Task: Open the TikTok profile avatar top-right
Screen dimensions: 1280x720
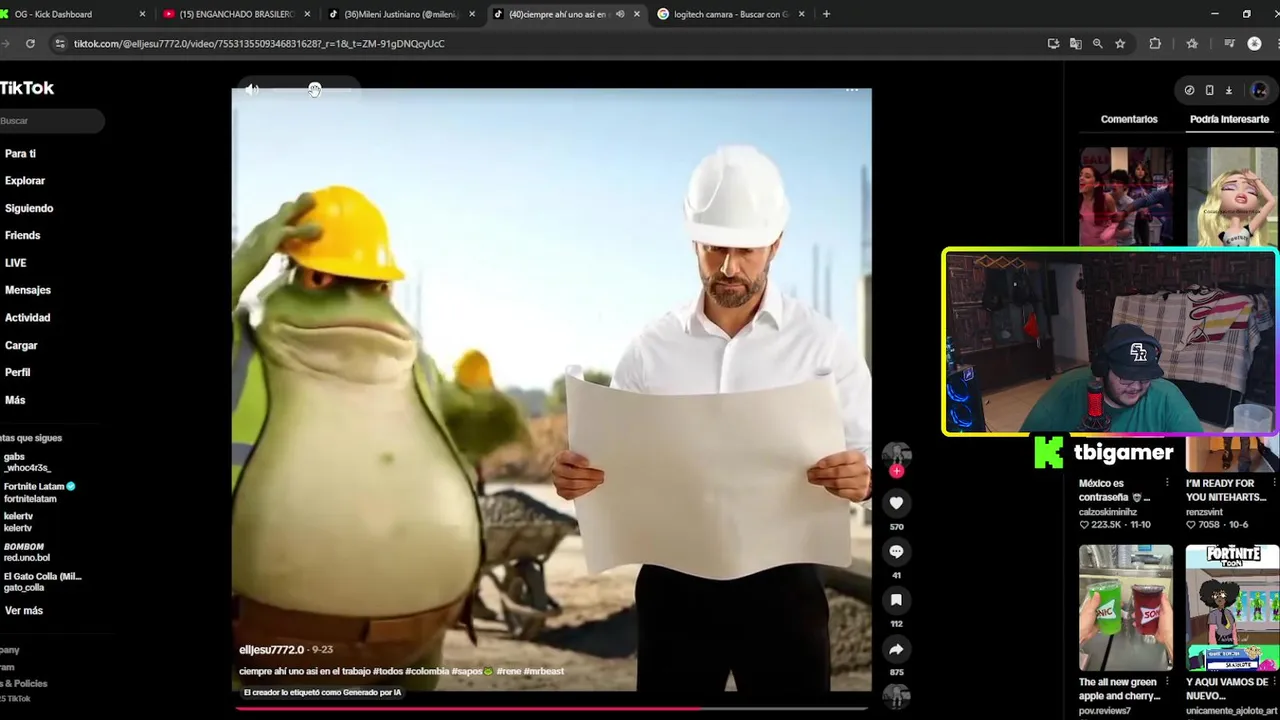Action: pyautogui.click(x=1259, y=90)
